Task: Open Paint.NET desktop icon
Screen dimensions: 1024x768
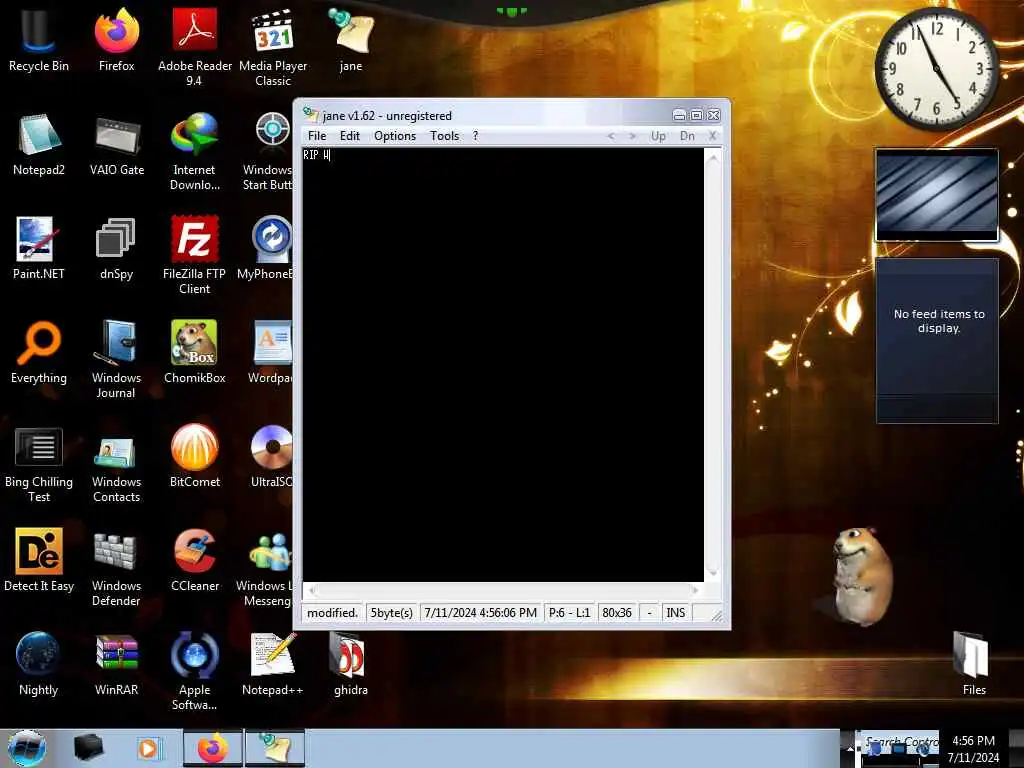Action: click(x=39, y=249)
